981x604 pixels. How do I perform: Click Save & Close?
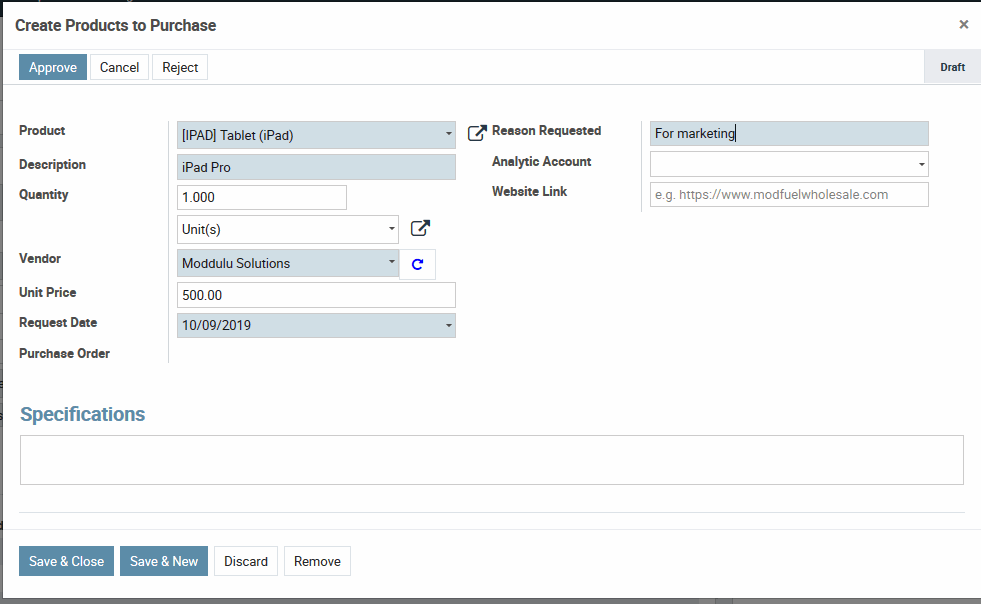66,561
